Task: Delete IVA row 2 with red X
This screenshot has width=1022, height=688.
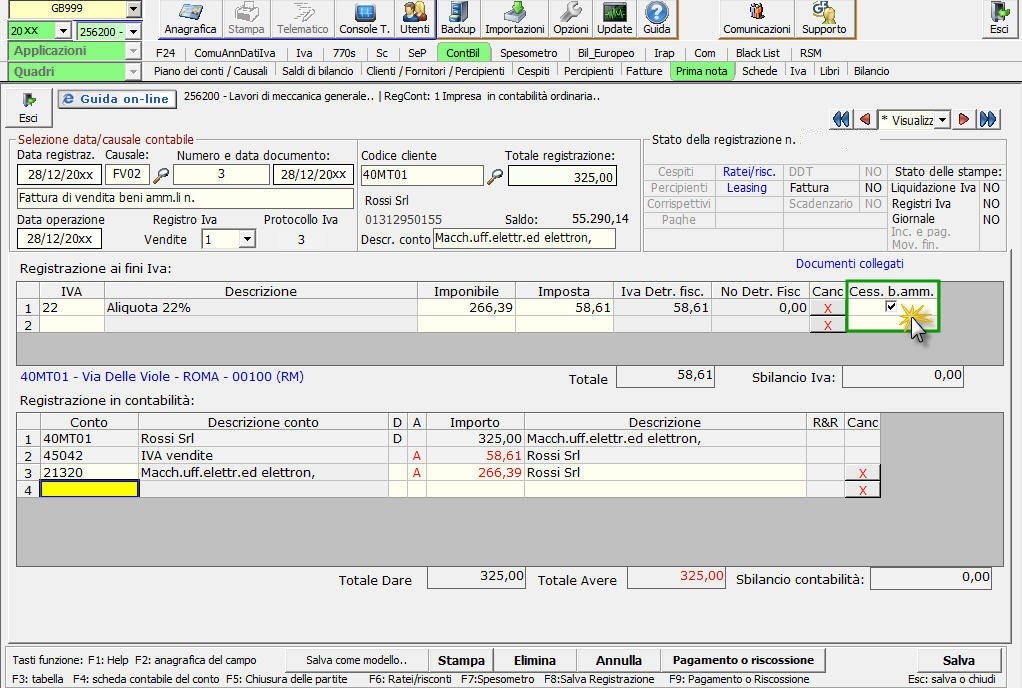Action: (827, 325)
